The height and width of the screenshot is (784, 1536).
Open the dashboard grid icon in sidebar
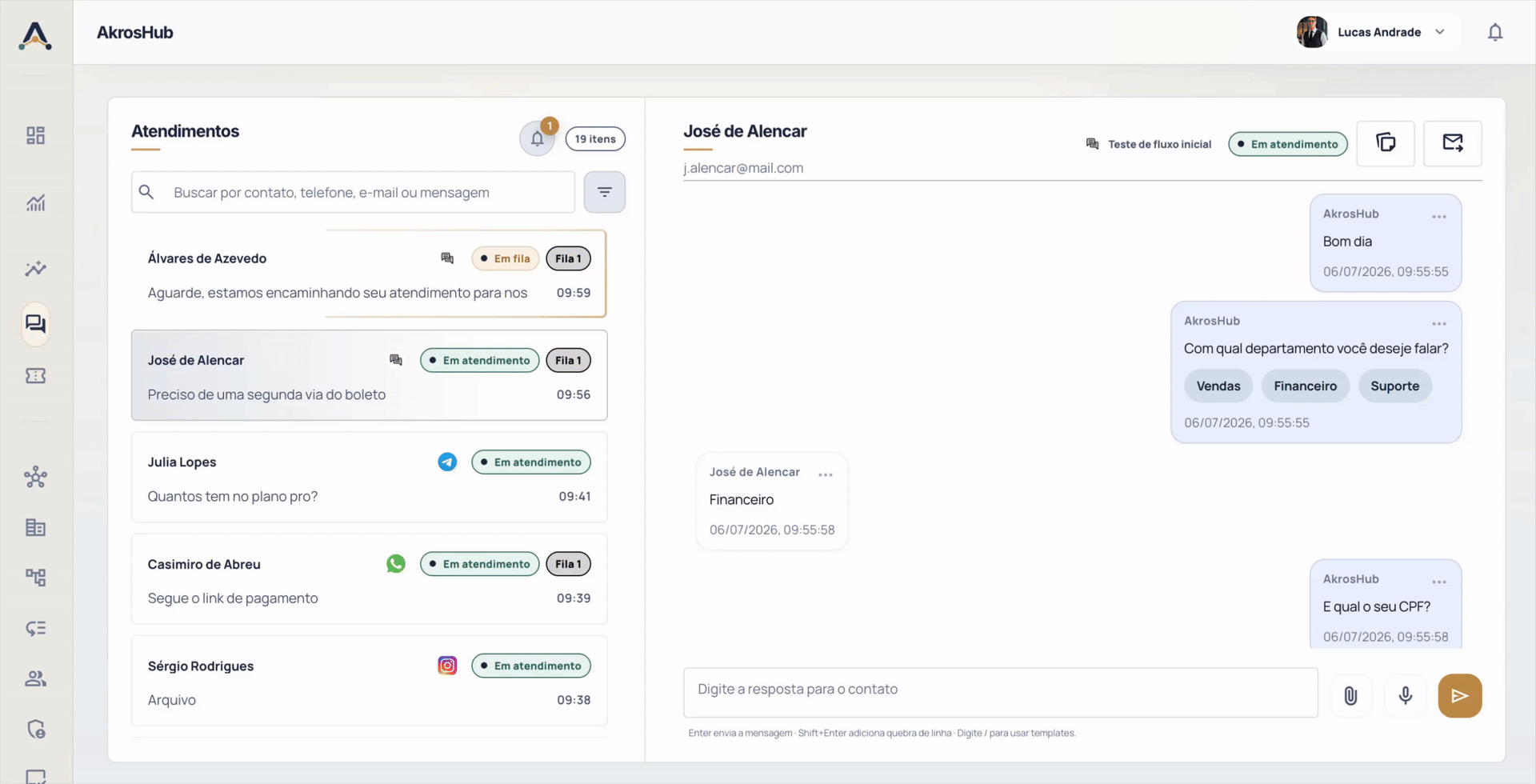(35, 135)
